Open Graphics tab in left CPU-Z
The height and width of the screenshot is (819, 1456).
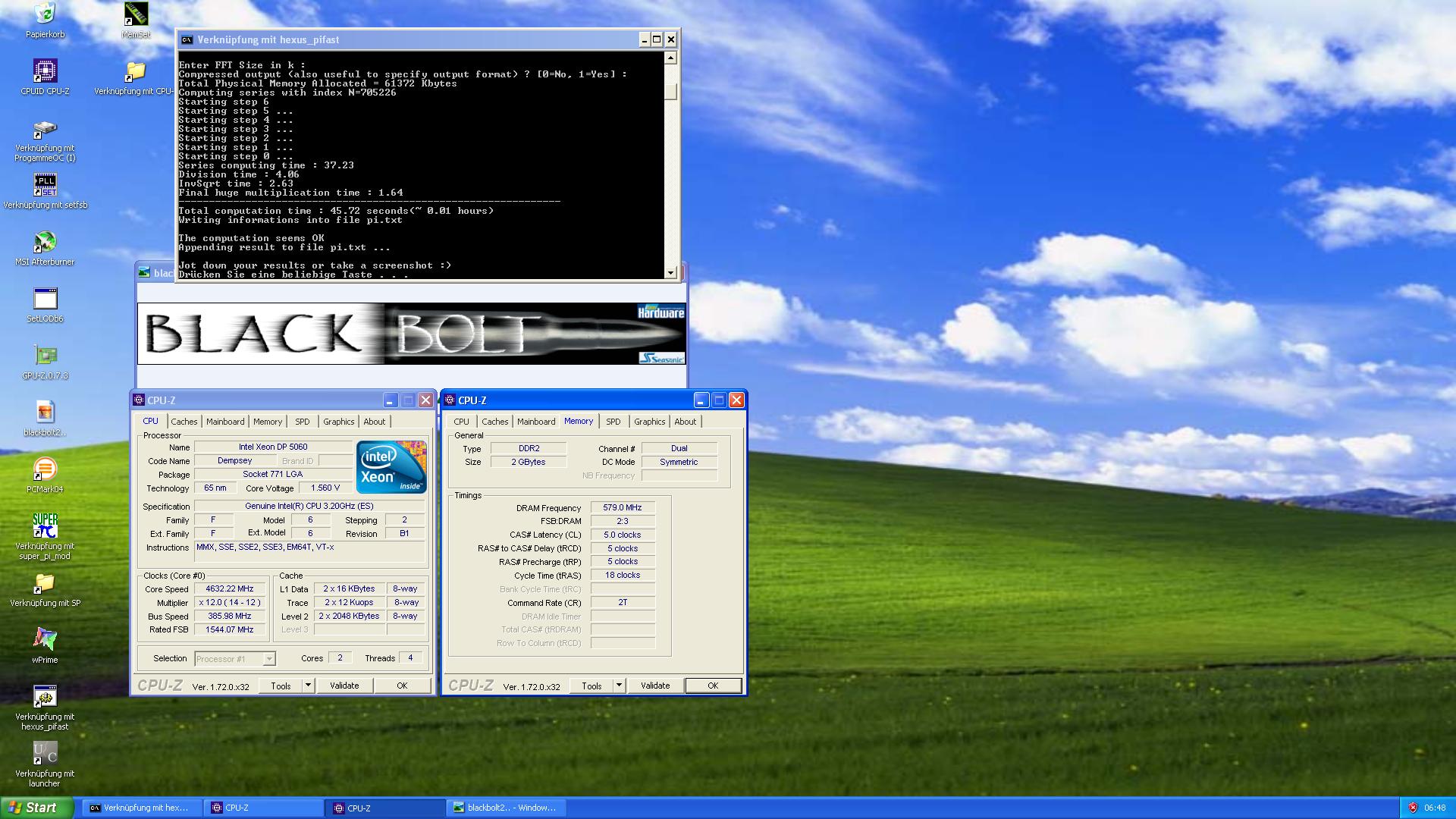click(338, 422)
